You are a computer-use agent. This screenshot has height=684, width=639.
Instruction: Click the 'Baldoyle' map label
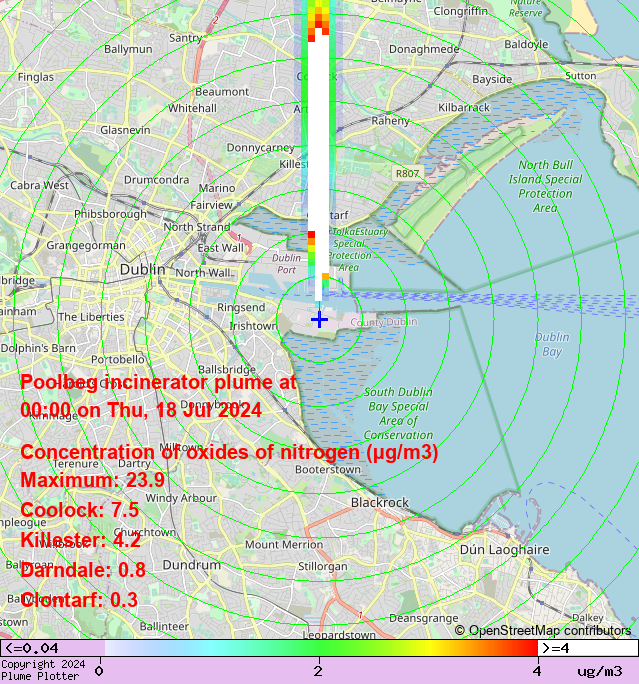(526, 44)
